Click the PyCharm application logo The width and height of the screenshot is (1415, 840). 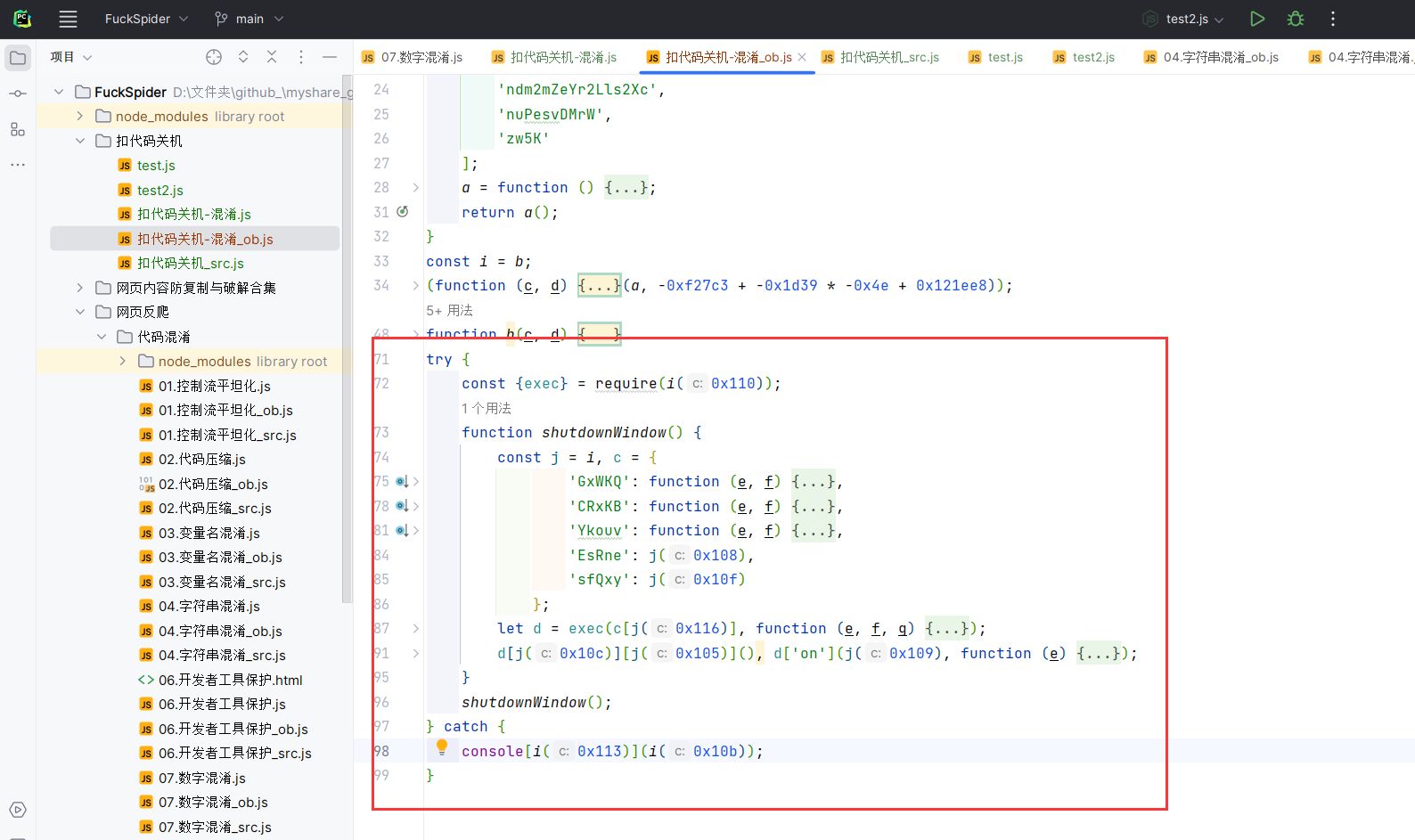pos(22,19)
